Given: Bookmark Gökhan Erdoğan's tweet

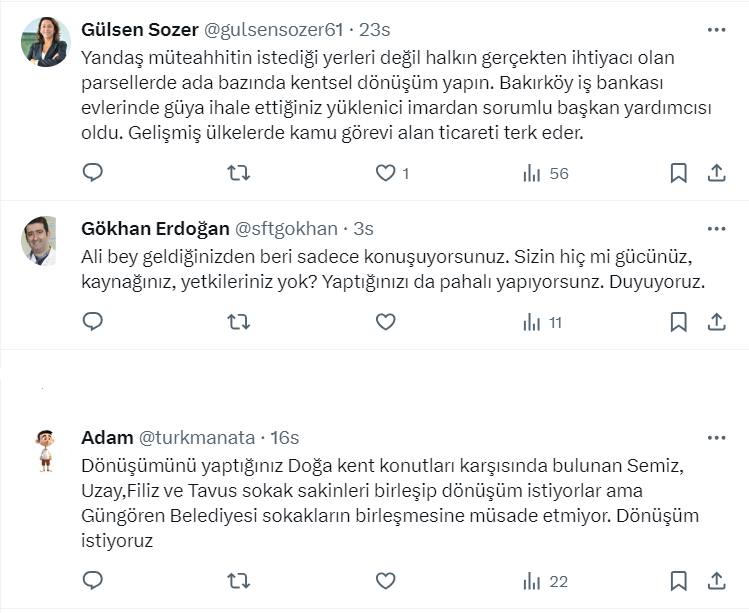Looking at the screenshot, I should point(678,322).
